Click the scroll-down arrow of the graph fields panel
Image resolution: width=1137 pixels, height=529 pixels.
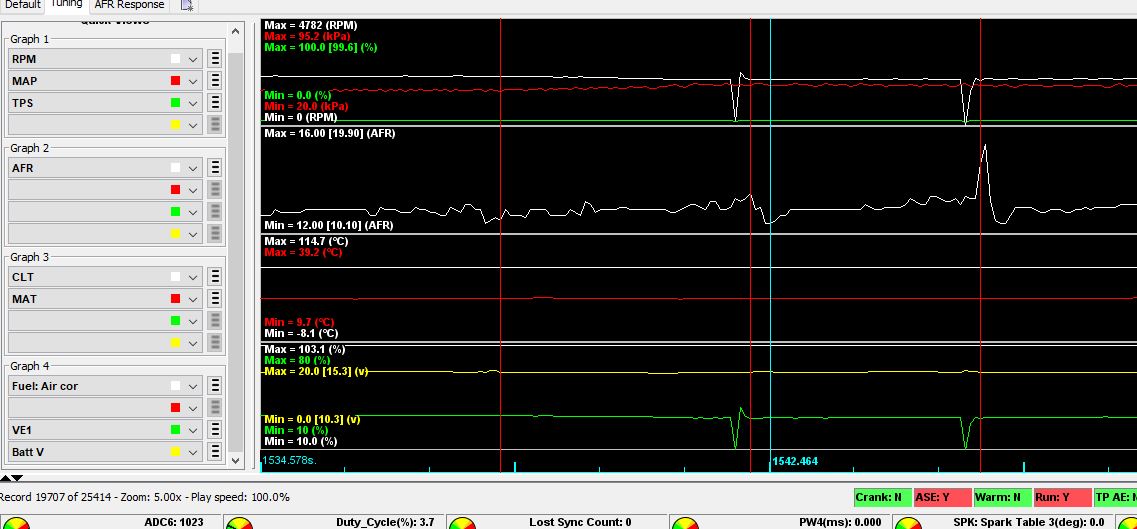236,461
